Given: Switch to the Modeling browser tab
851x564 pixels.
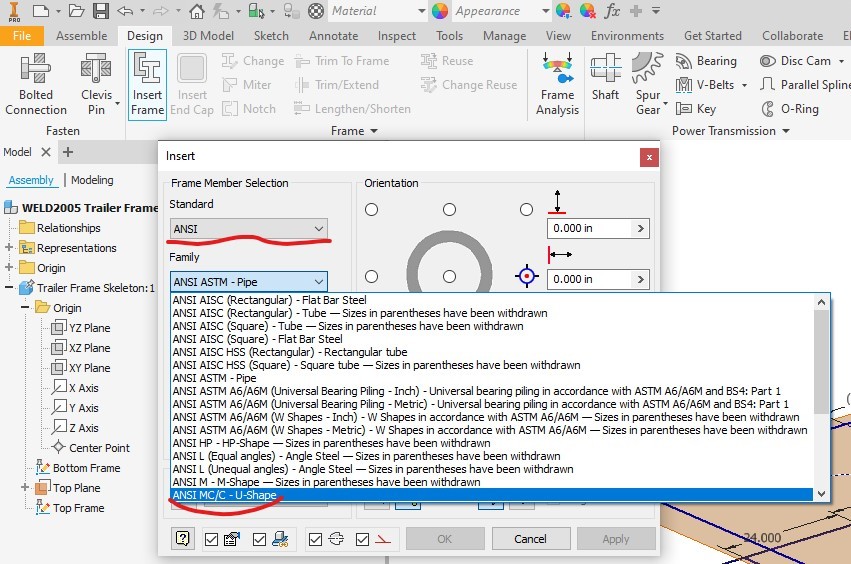Looking at the screenshot, I should 92,180.
